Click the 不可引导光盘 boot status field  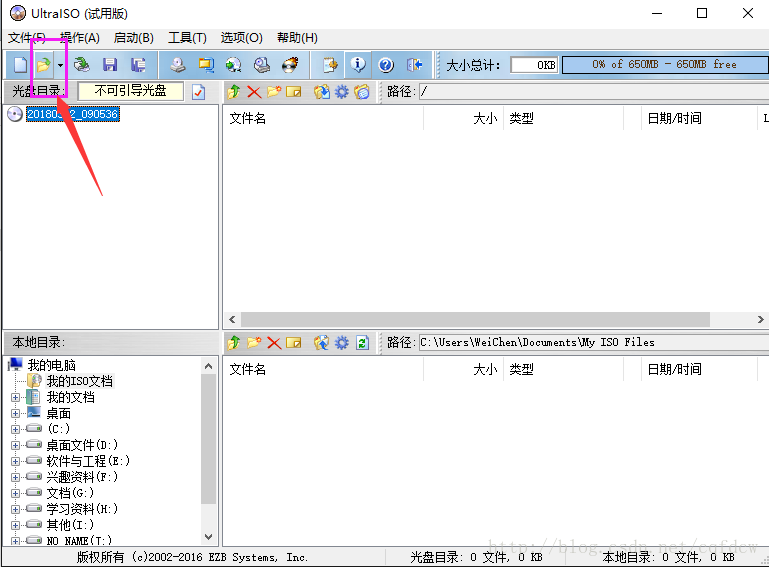point(130,91)
